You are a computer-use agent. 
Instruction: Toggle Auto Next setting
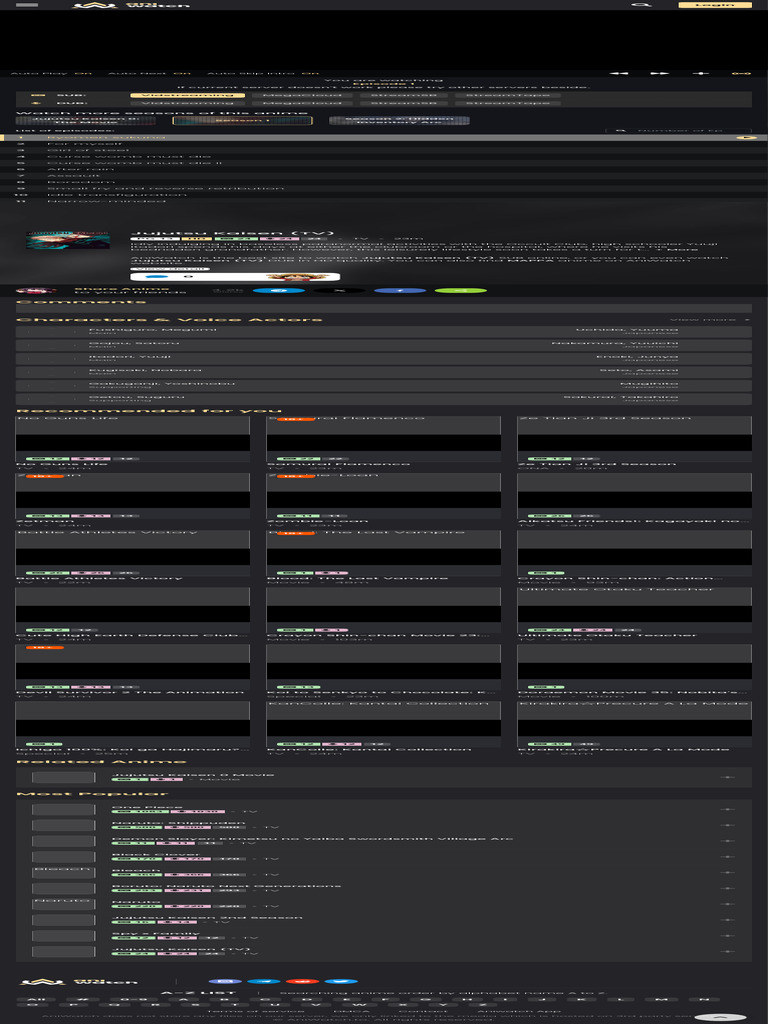[150, 73]
